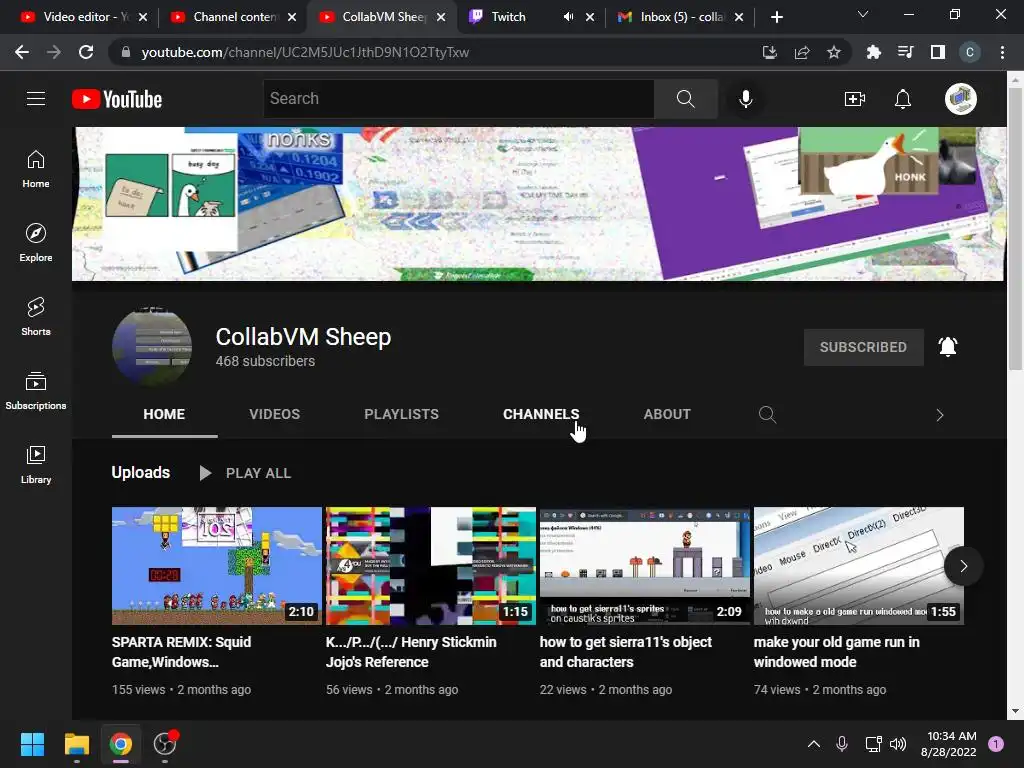
Task: Click the SUBSCRIBED button
Action: pyautogui.click(x=863, y=347)
